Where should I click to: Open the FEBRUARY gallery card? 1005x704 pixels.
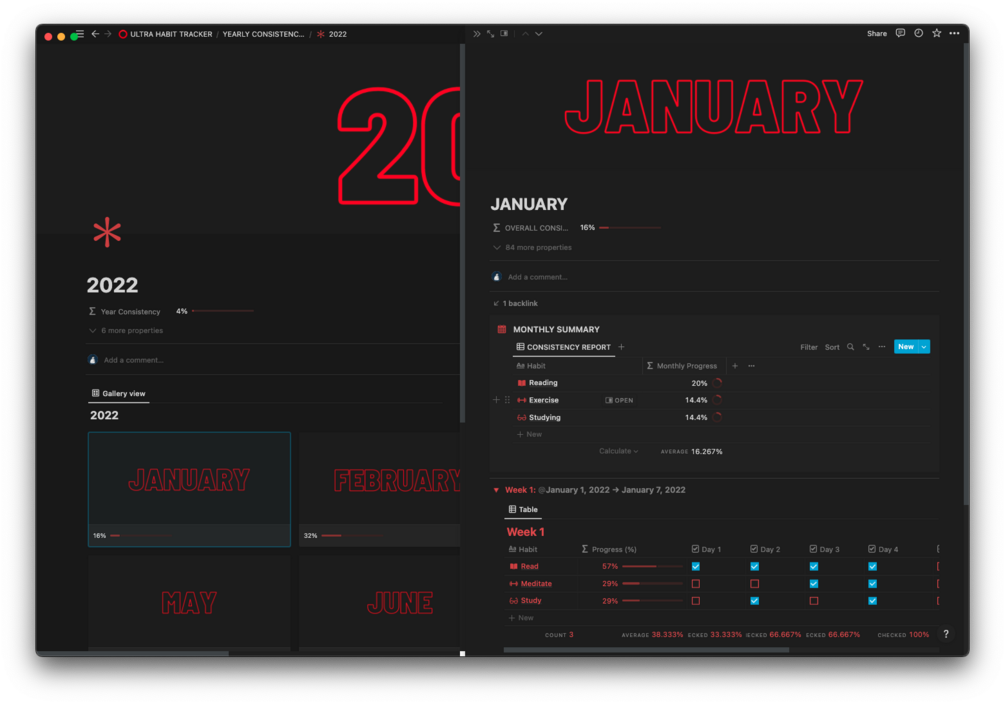(379, 489)
